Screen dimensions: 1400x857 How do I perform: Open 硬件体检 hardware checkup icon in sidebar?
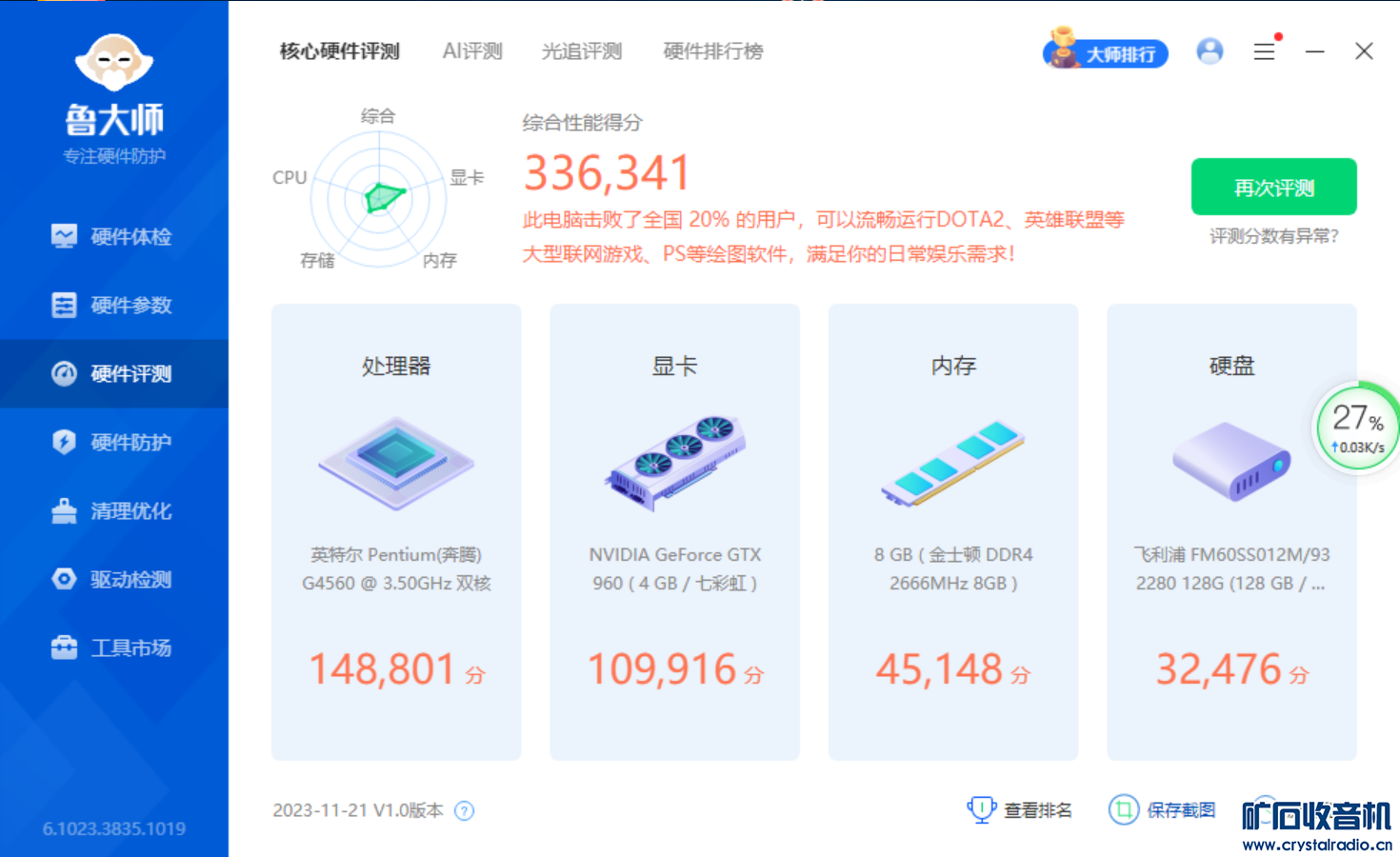(64, 236)
